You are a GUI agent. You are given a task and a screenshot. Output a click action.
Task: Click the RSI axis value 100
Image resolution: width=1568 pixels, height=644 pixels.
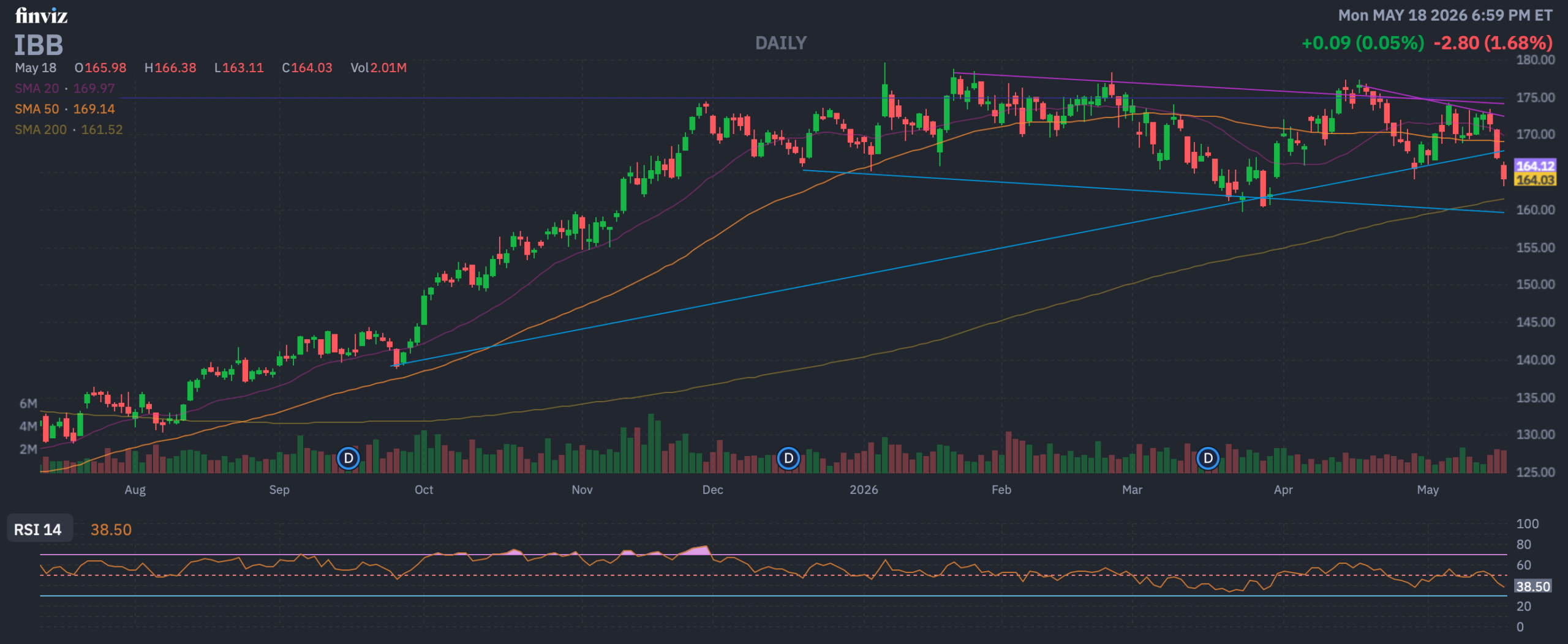click(x=1527, y=524)
